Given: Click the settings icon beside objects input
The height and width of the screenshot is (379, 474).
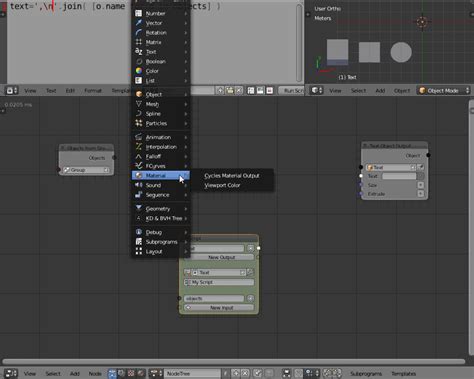Looking at the screenshot, I should coord(250,298).
